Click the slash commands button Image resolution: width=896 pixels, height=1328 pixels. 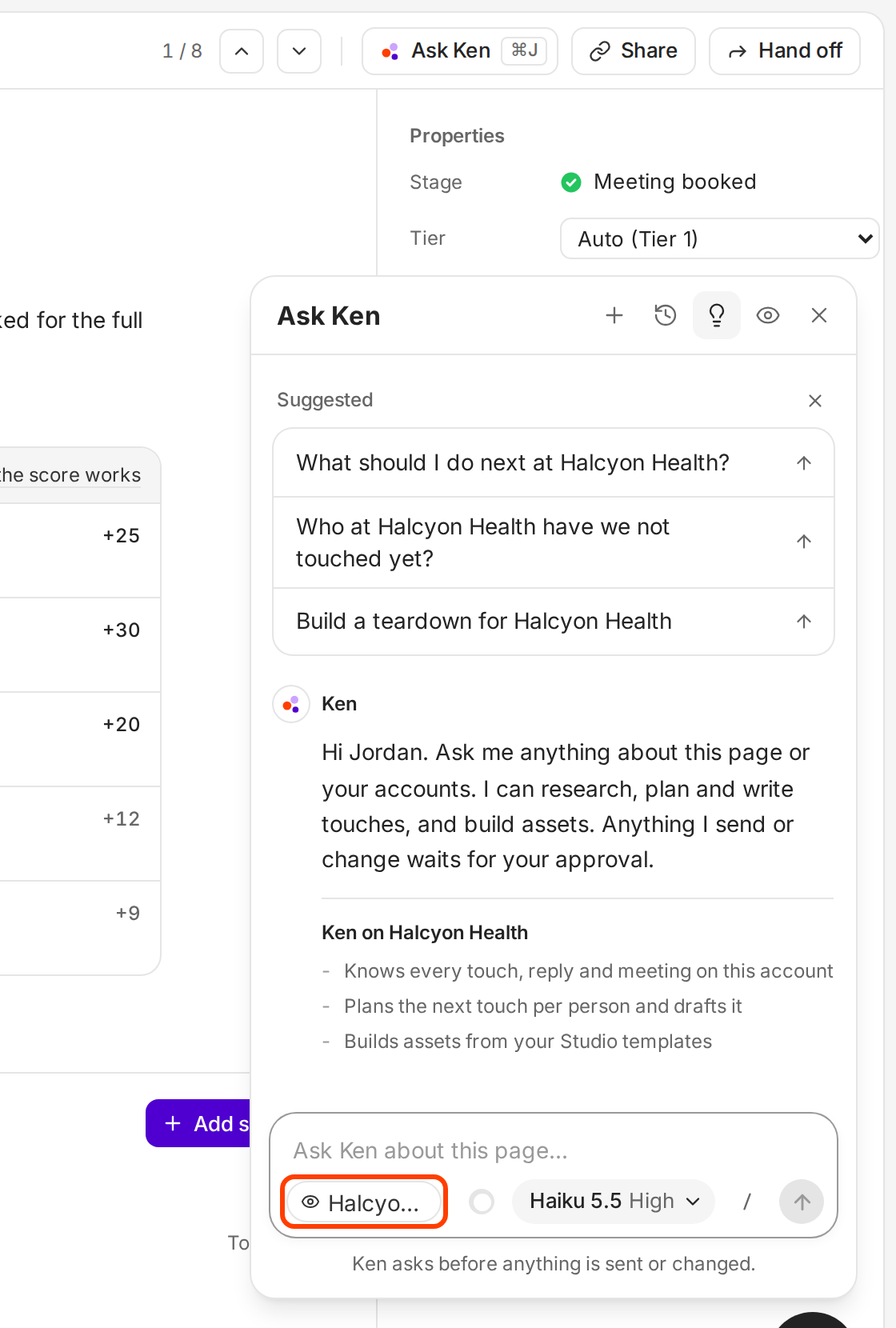(x=746, y=1202)
